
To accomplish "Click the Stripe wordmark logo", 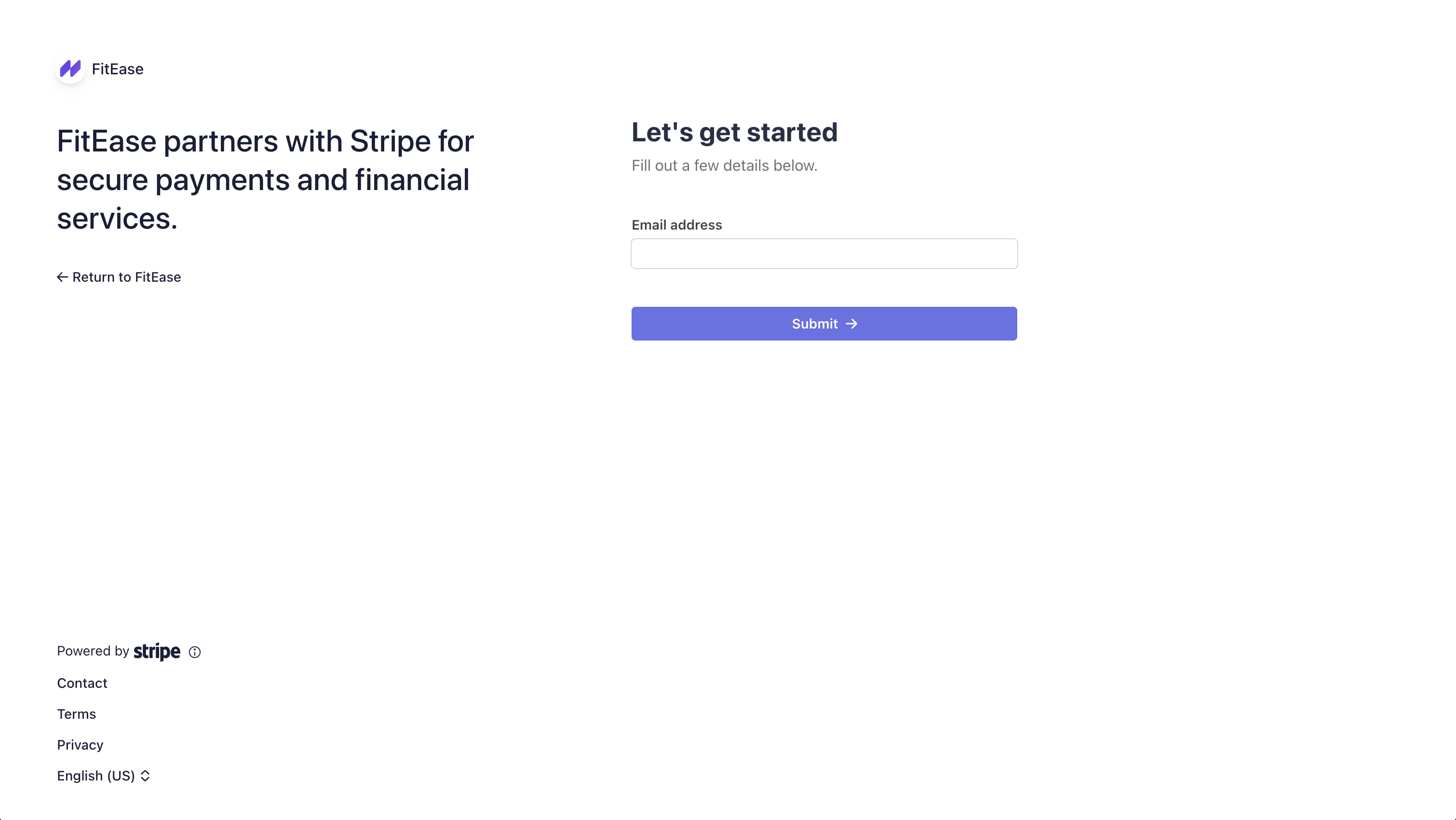I will coord(156,652).
